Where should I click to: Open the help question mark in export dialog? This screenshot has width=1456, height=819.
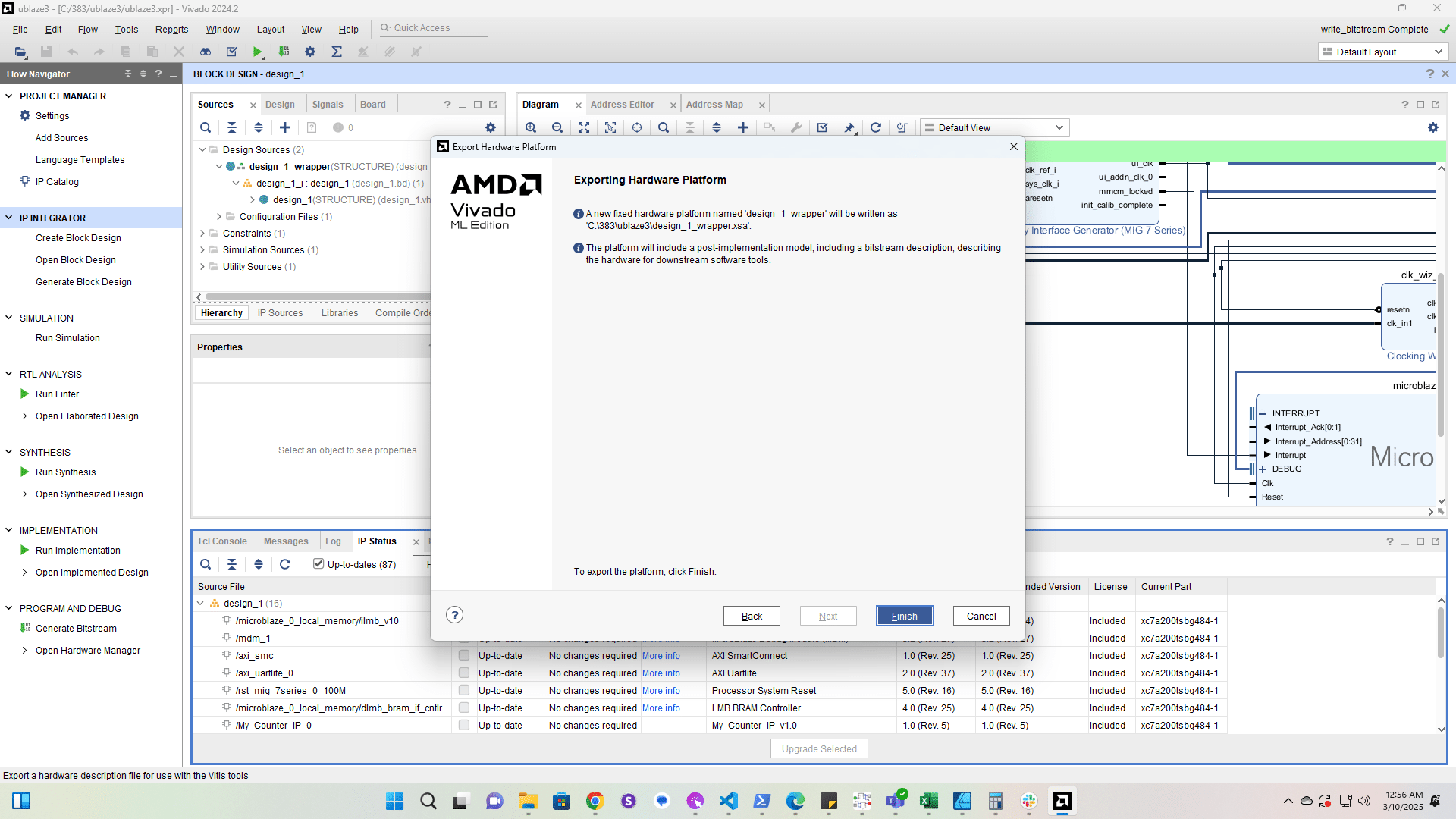454,615
